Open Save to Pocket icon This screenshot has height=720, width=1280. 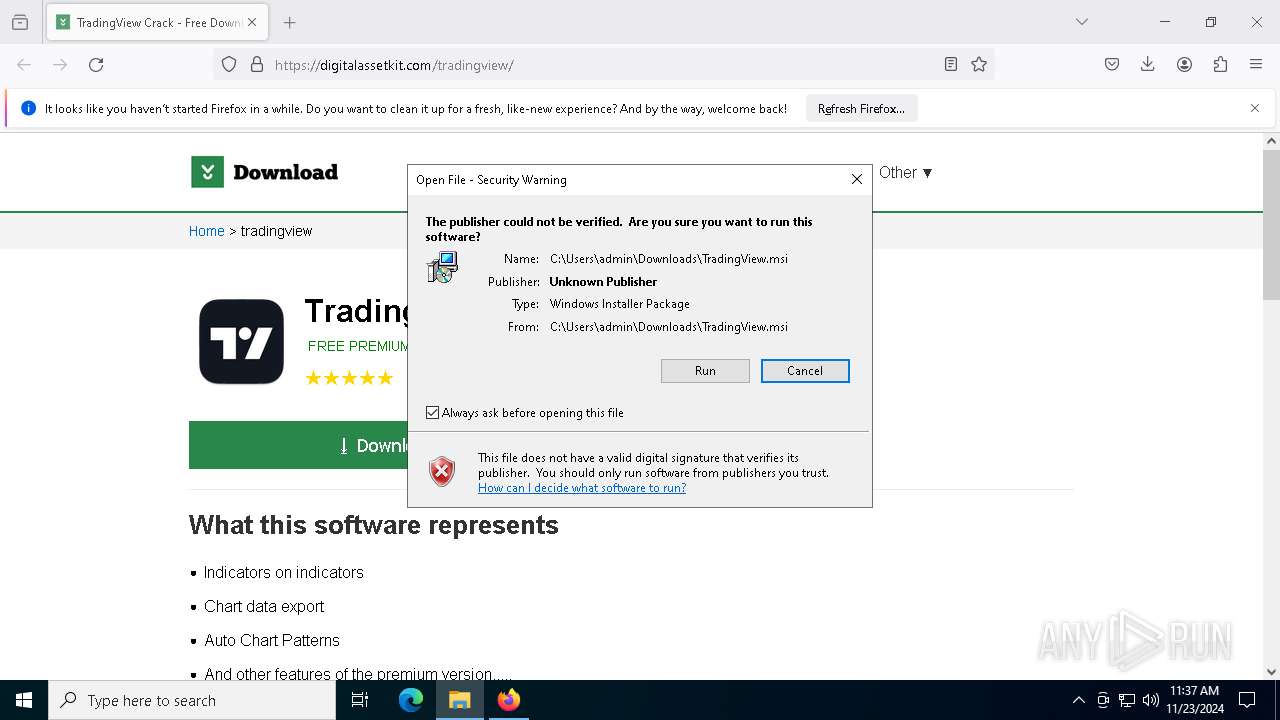[x=1112, y=65]
